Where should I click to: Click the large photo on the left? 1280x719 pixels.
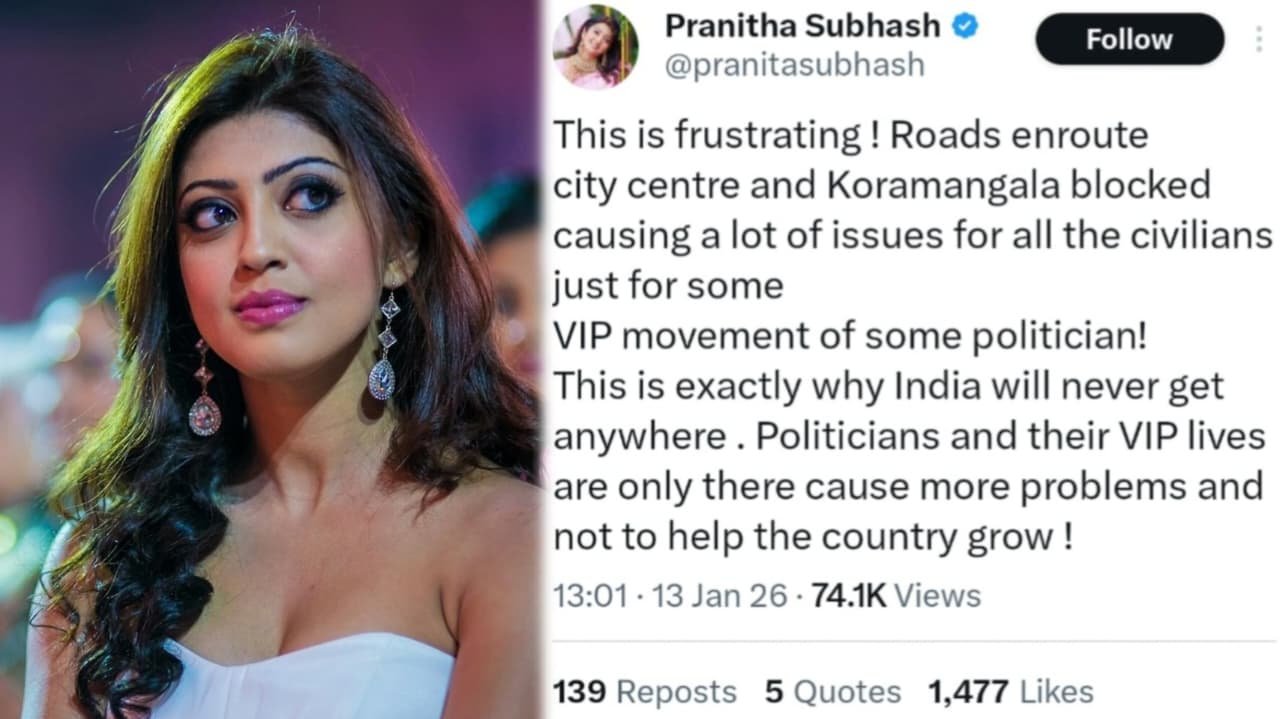coord(270,359)
